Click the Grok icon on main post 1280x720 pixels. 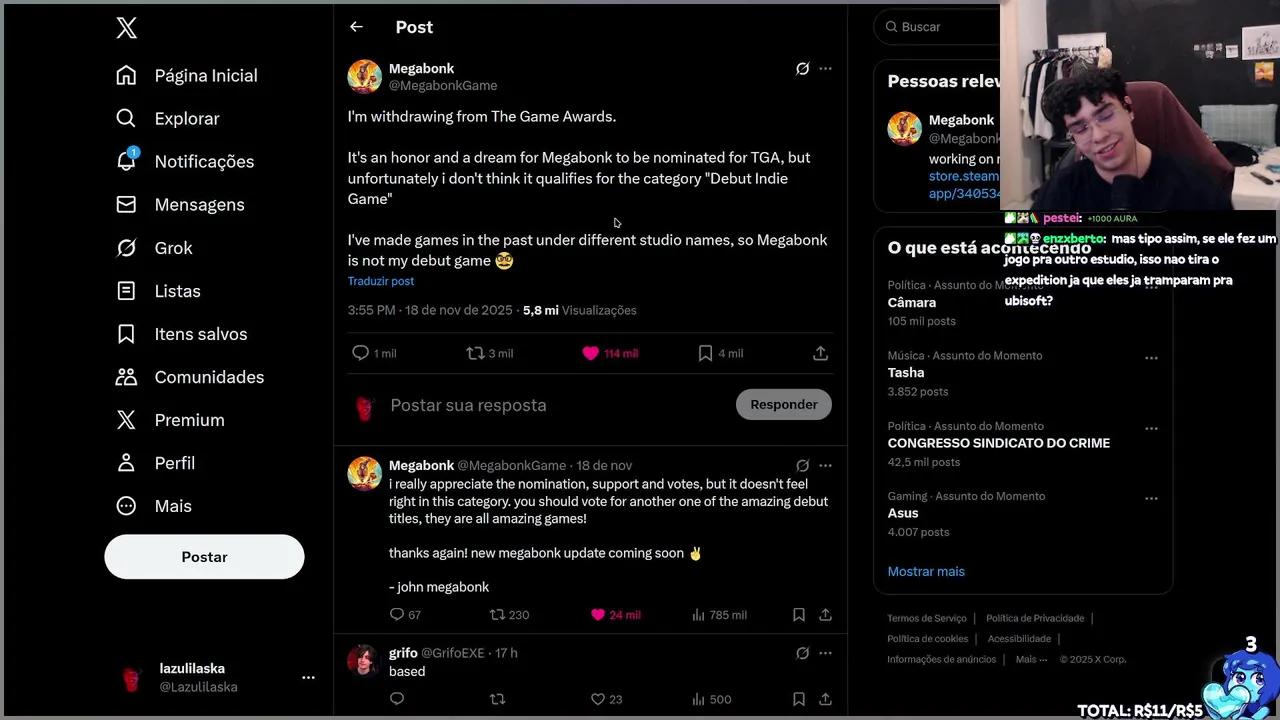pos(802,69)
